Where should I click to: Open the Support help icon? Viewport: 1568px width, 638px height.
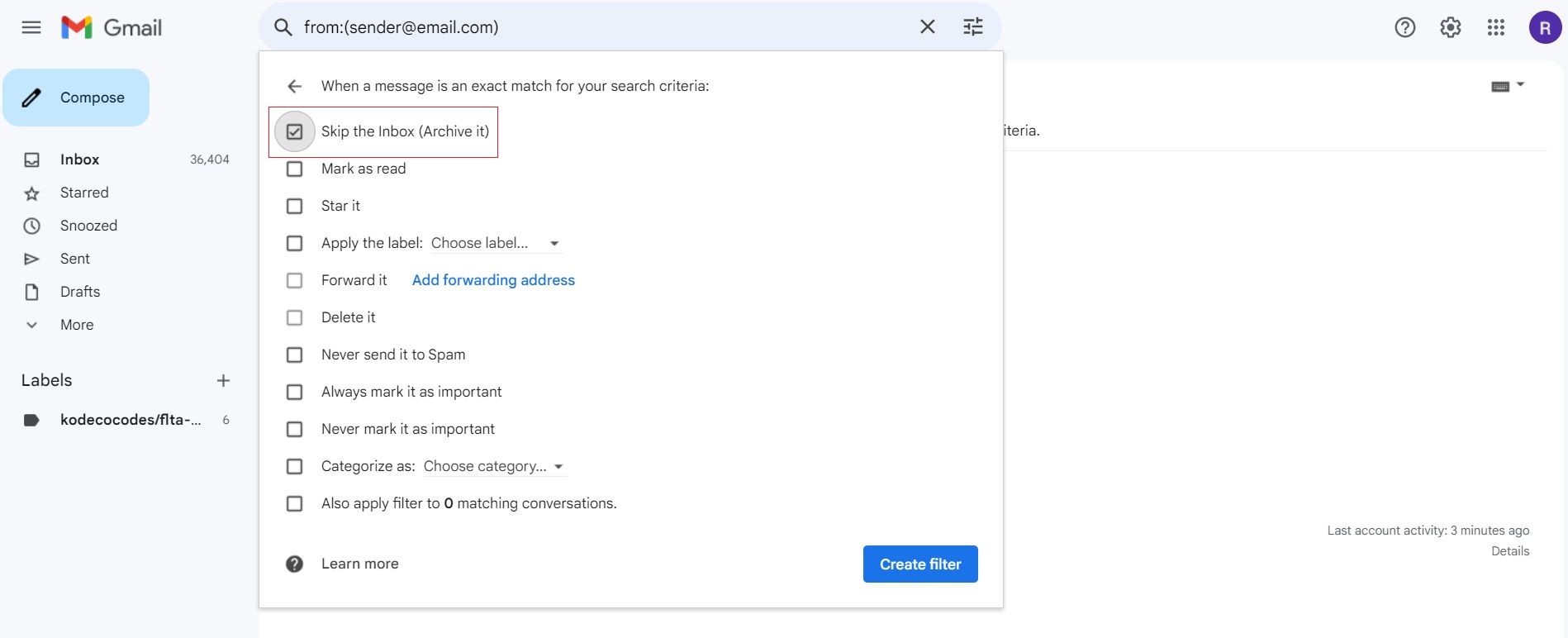click(1404, 27)
